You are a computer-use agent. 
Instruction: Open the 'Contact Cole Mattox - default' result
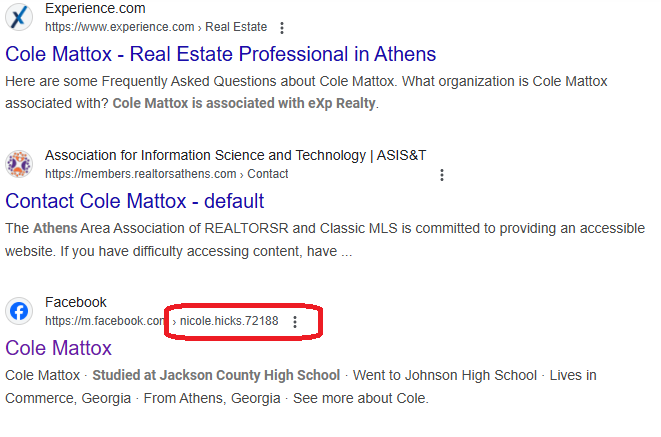[134, 201]
